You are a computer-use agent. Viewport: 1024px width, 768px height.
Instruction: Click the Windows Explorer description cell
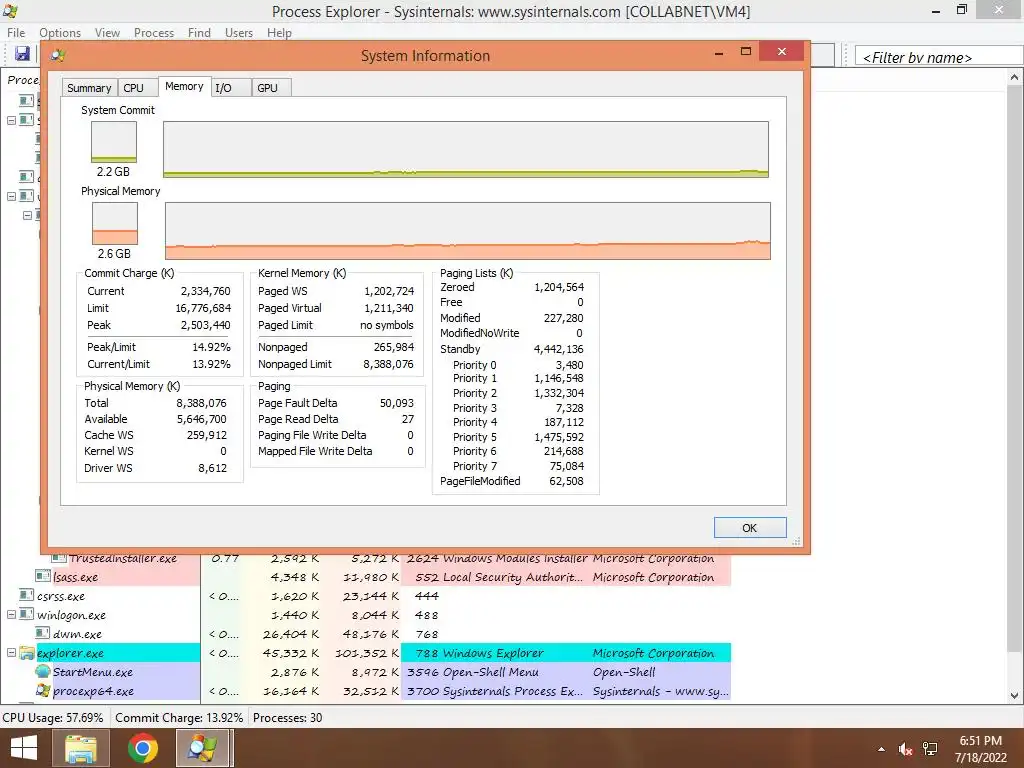click(x=493, y=653)
